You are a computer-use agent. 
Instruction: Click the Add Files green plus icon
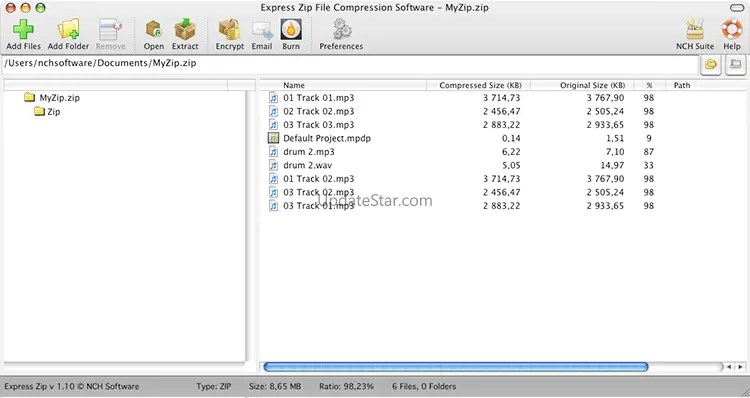pos(23,30)
